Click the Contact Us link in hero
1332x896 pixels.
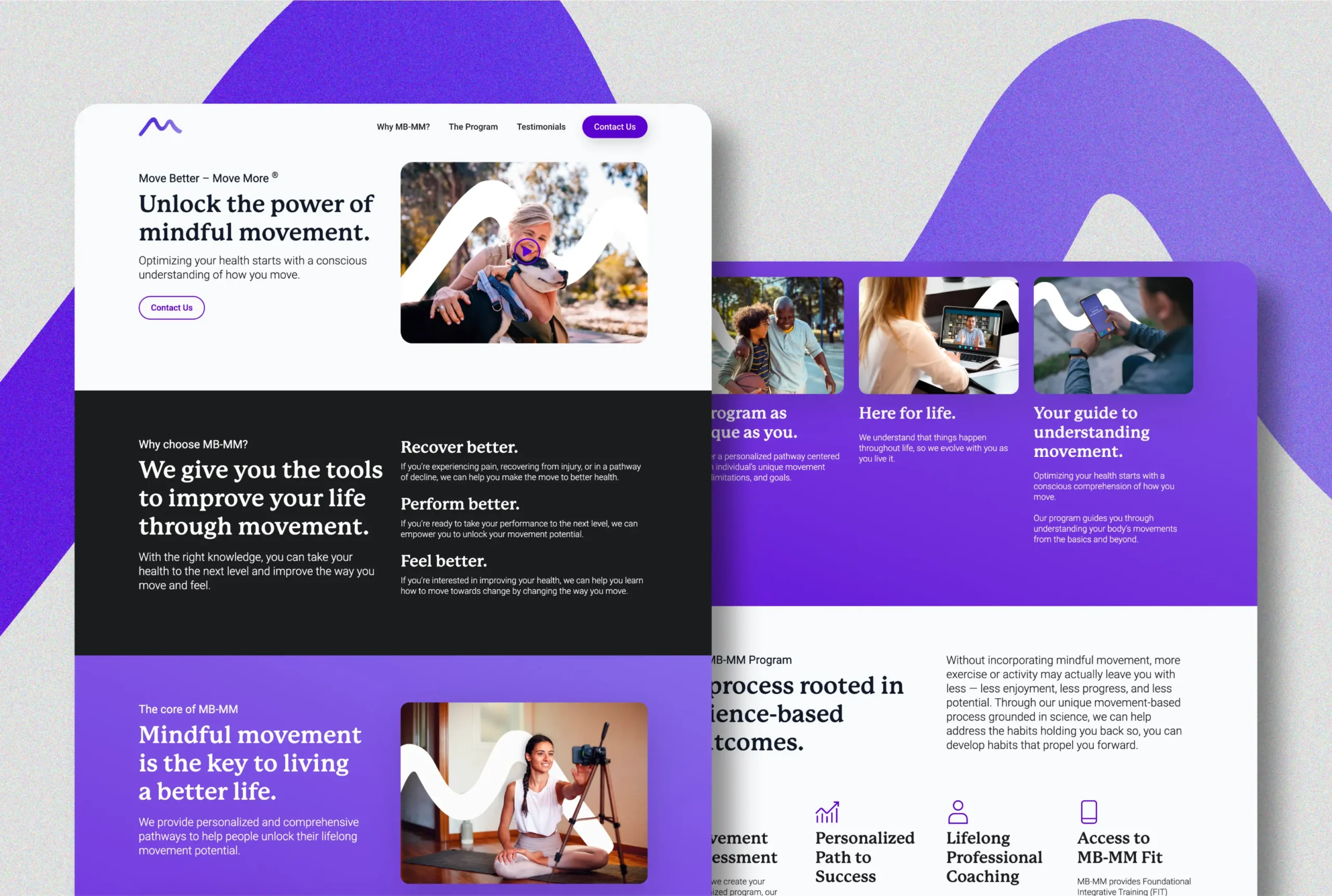click(171, 307)
